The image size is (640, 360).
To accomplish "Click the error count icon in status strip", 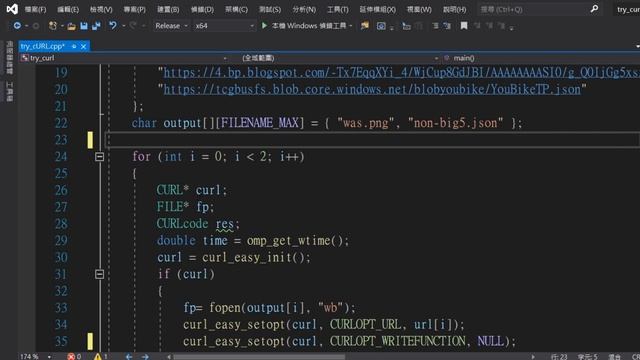I will coord(71,356).
